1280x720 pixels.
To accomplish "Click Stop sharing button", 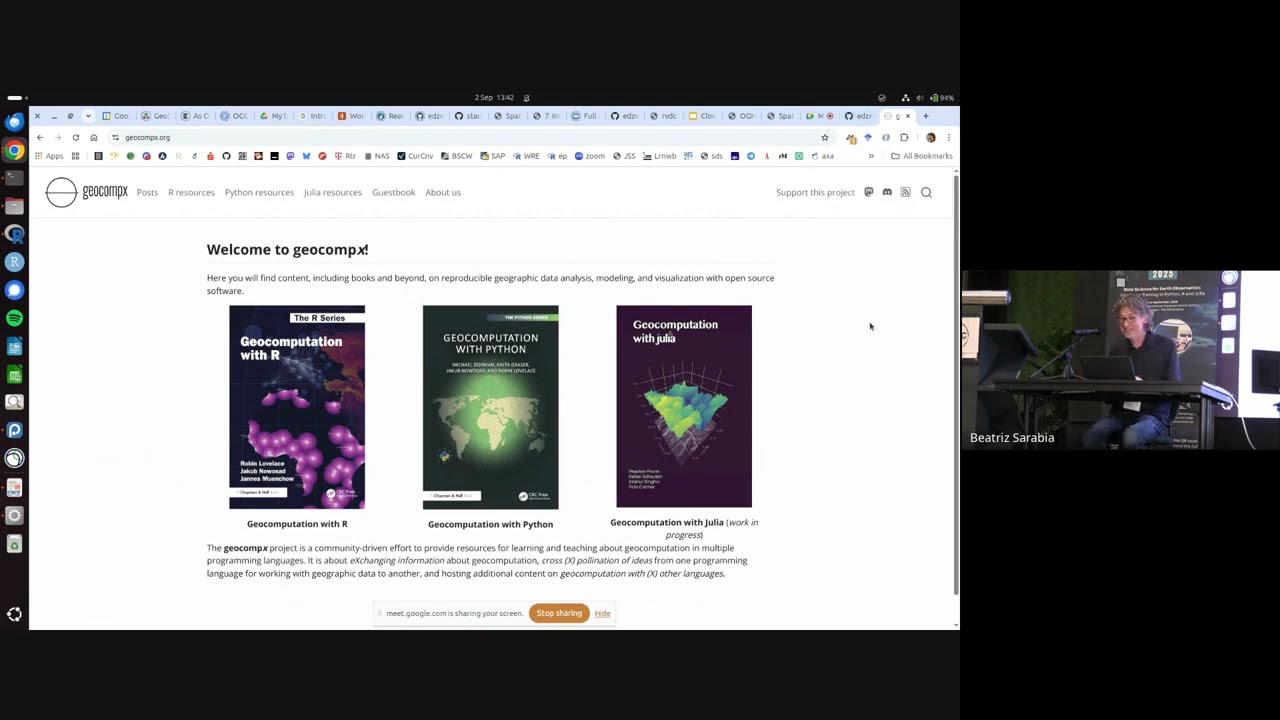I will pyautogui.click(x=559, y=613).
